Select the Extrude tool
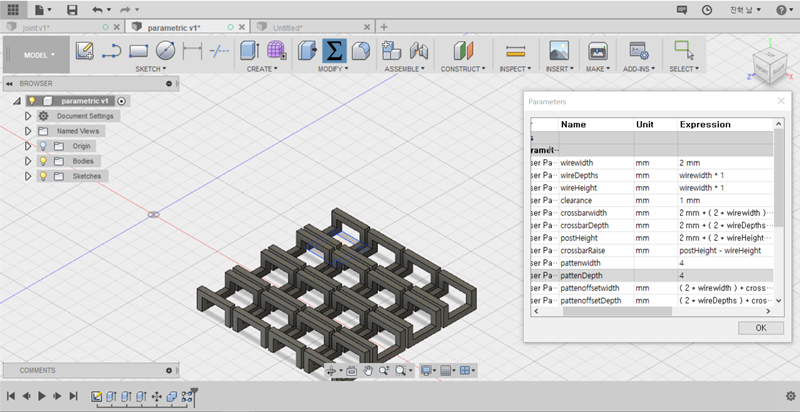 pos(249,50)
